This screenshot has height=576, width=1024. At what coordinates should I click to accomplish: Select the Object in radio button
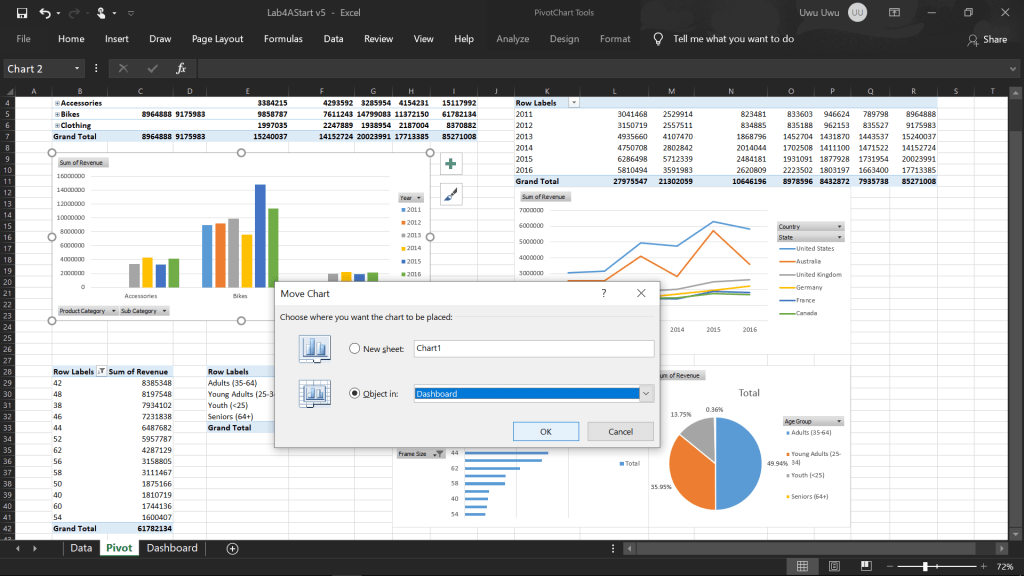coord(355,394)
